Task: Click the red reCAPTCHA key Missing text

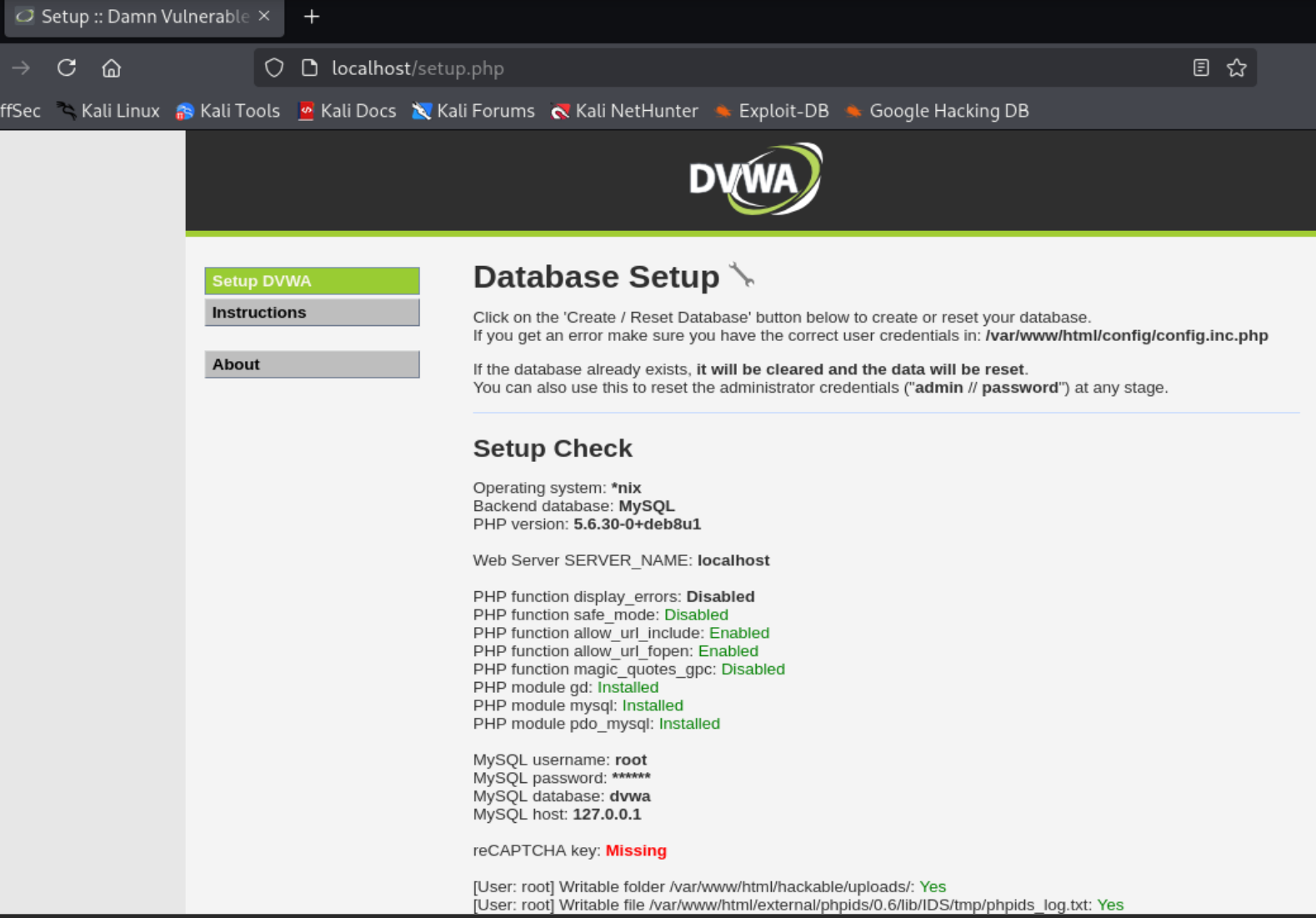Action: (636, 851)
